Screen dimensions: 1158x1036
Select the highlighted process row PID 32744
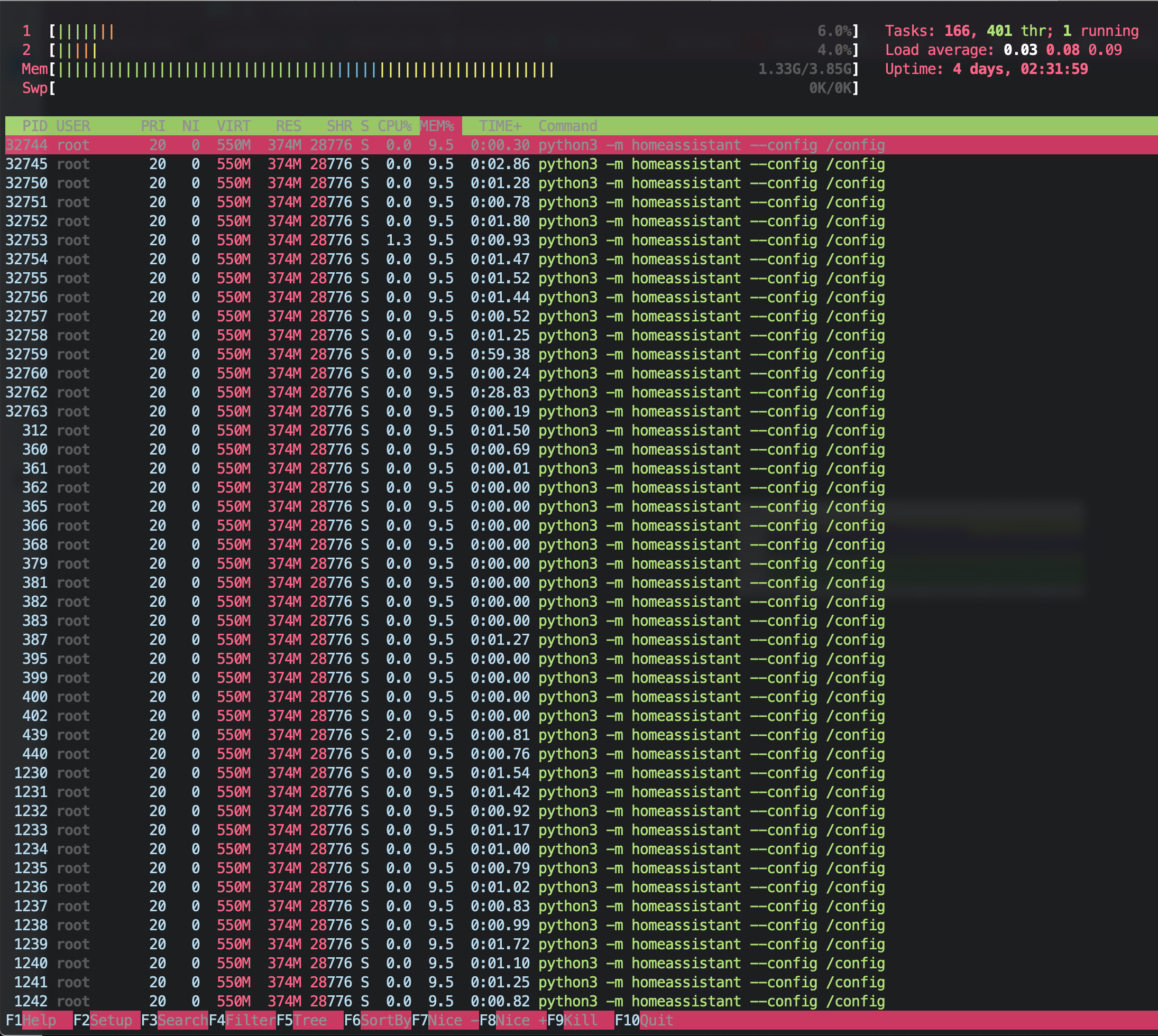coord(581,145)
